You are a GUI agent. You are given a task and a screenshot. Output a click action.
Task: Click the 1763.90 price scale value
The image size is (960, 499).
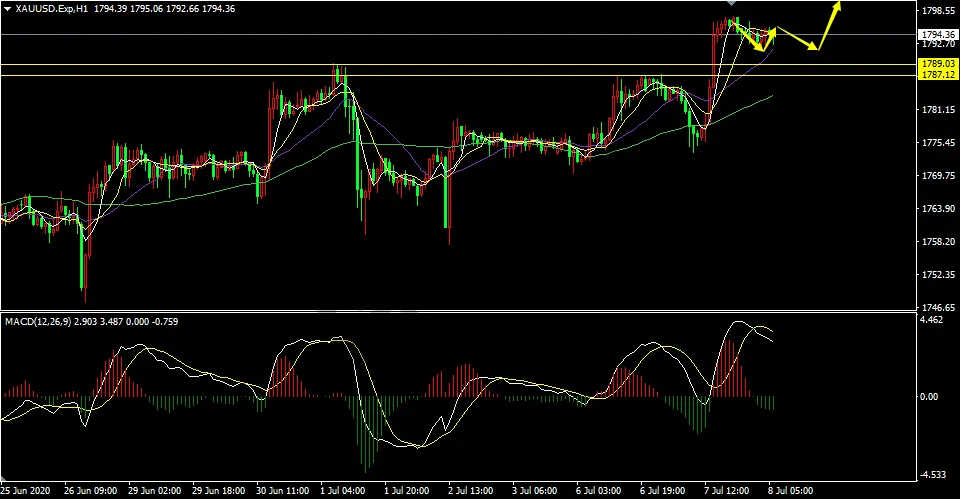pyautogui.click(x=938, y=209)
